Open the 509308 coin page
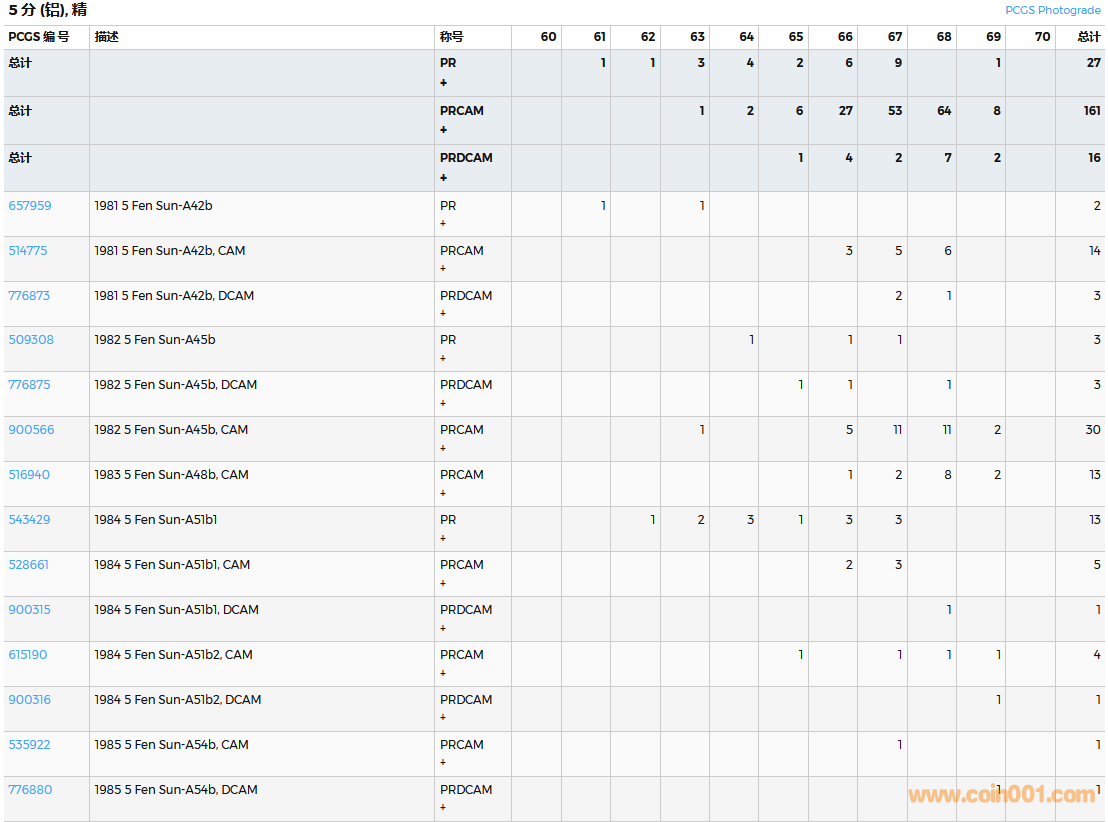 point(31,340)
